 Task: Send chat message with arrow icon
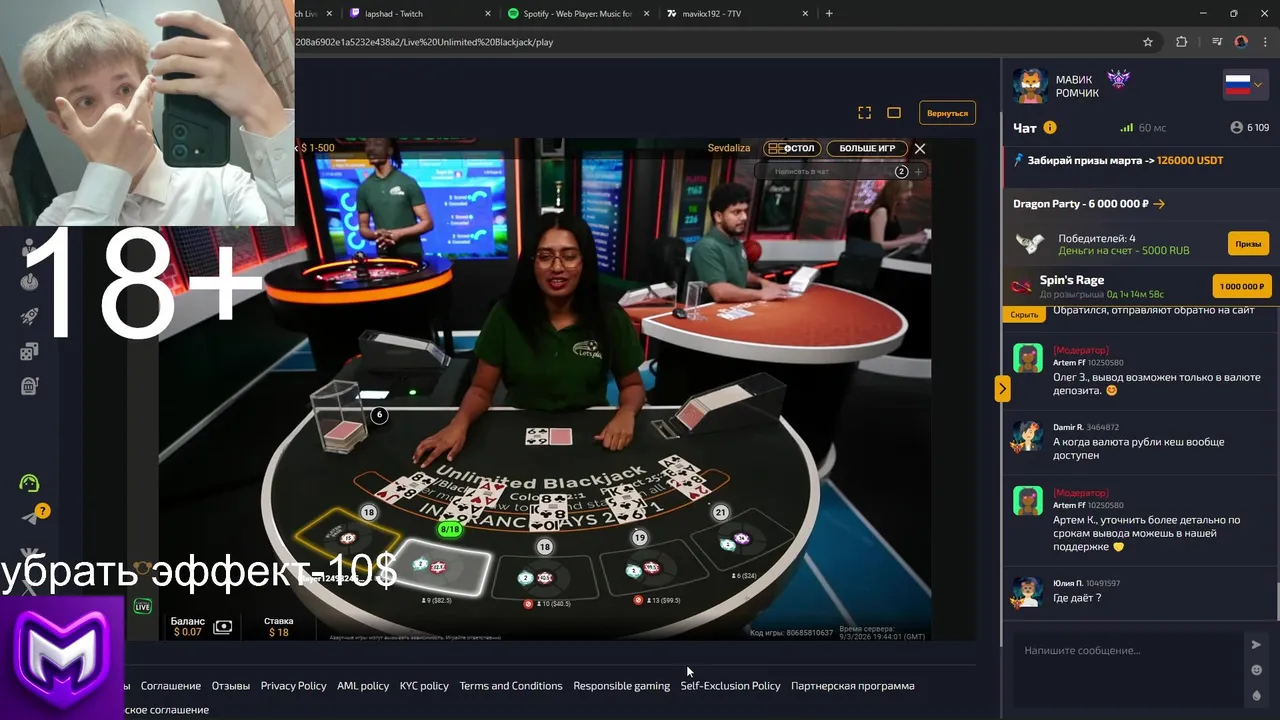(x=1256, y=645)
